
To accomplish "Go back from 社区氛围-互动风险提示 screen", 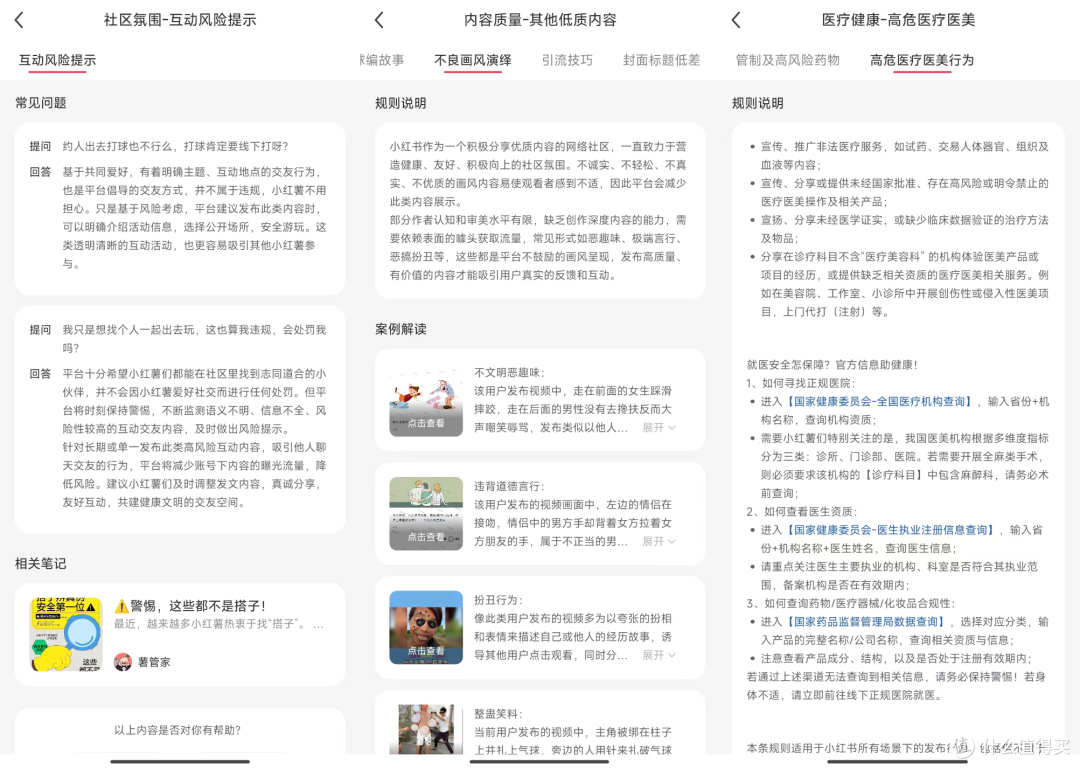I will pos(19,20).
